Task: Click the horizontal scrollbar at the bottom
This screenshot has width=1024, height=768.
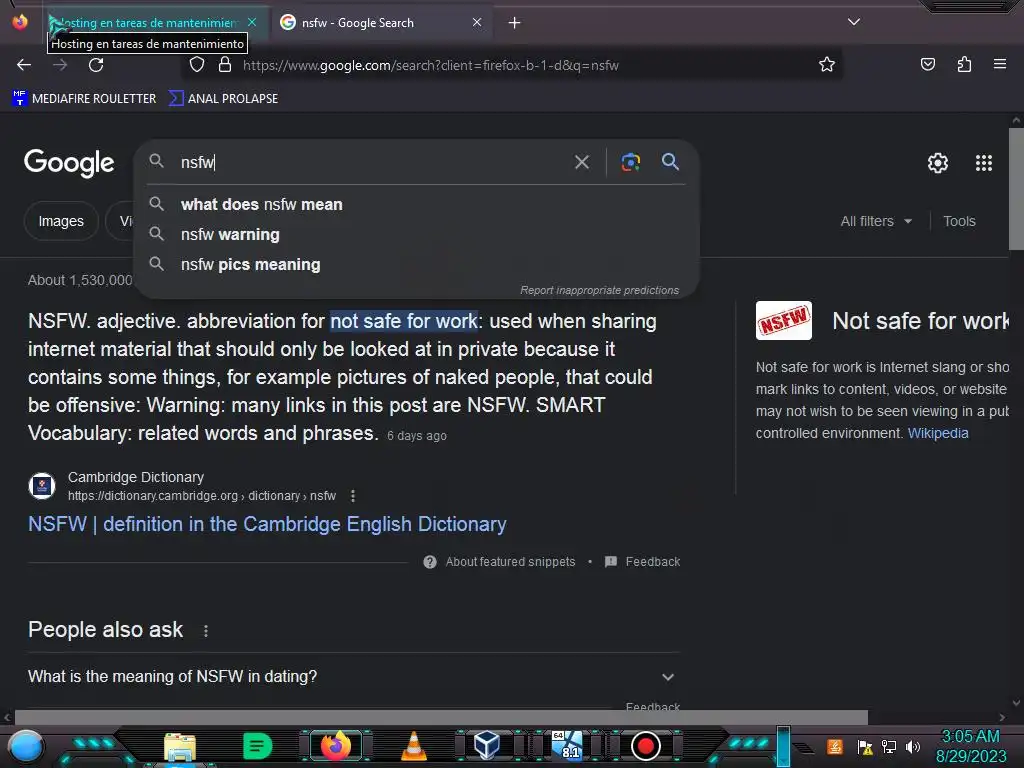Action: 441,717
